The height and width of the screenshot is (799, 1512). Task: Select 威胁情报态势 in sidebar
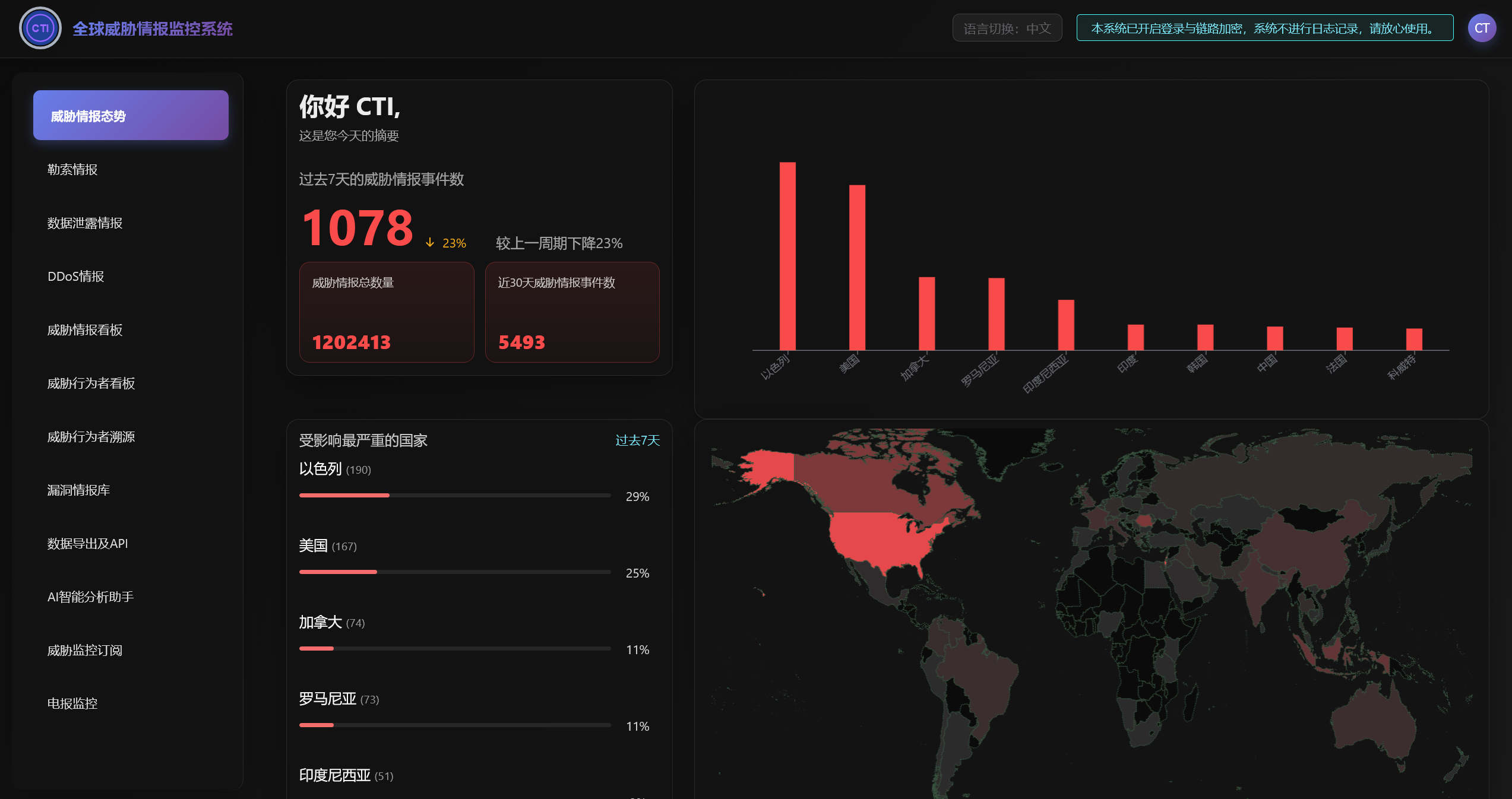(131, 116)
